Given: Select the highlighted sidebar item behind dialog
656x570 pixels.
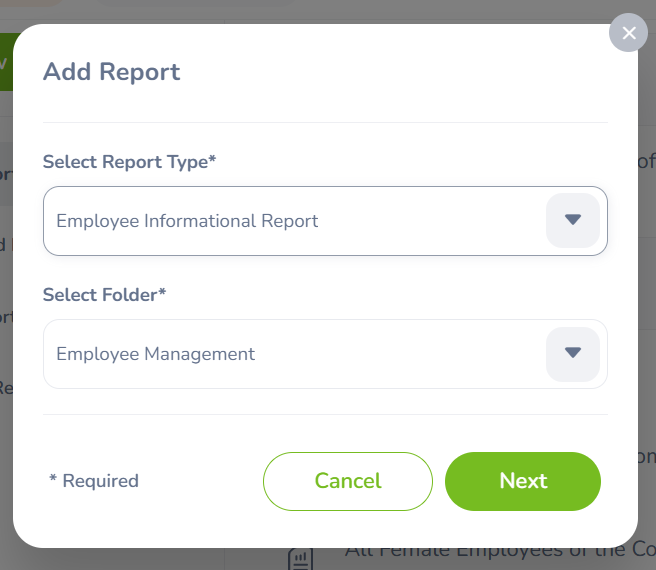Looking at the screenshot, I should [5, 173].
